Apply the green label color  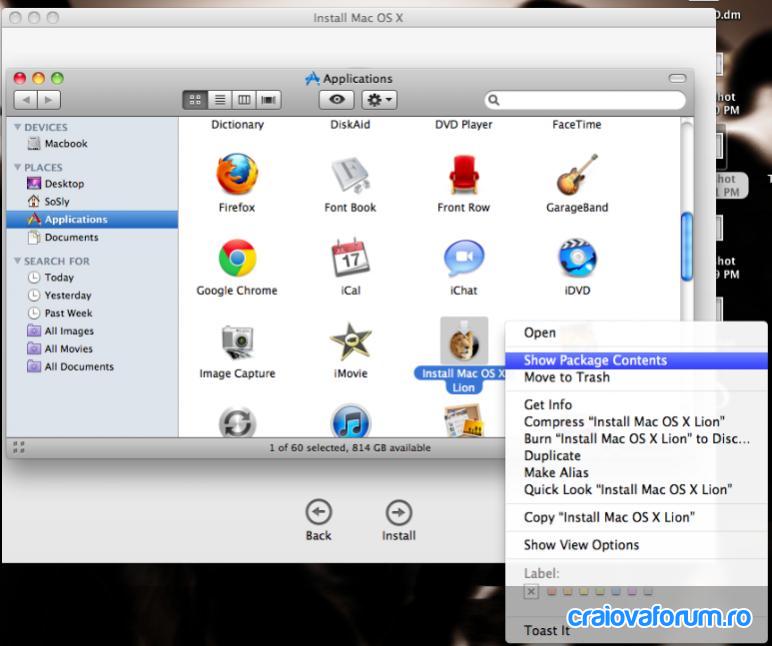600,591
